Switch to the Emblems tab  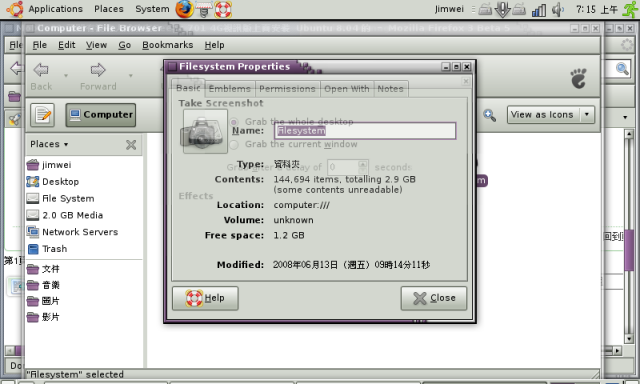point(230,89)
